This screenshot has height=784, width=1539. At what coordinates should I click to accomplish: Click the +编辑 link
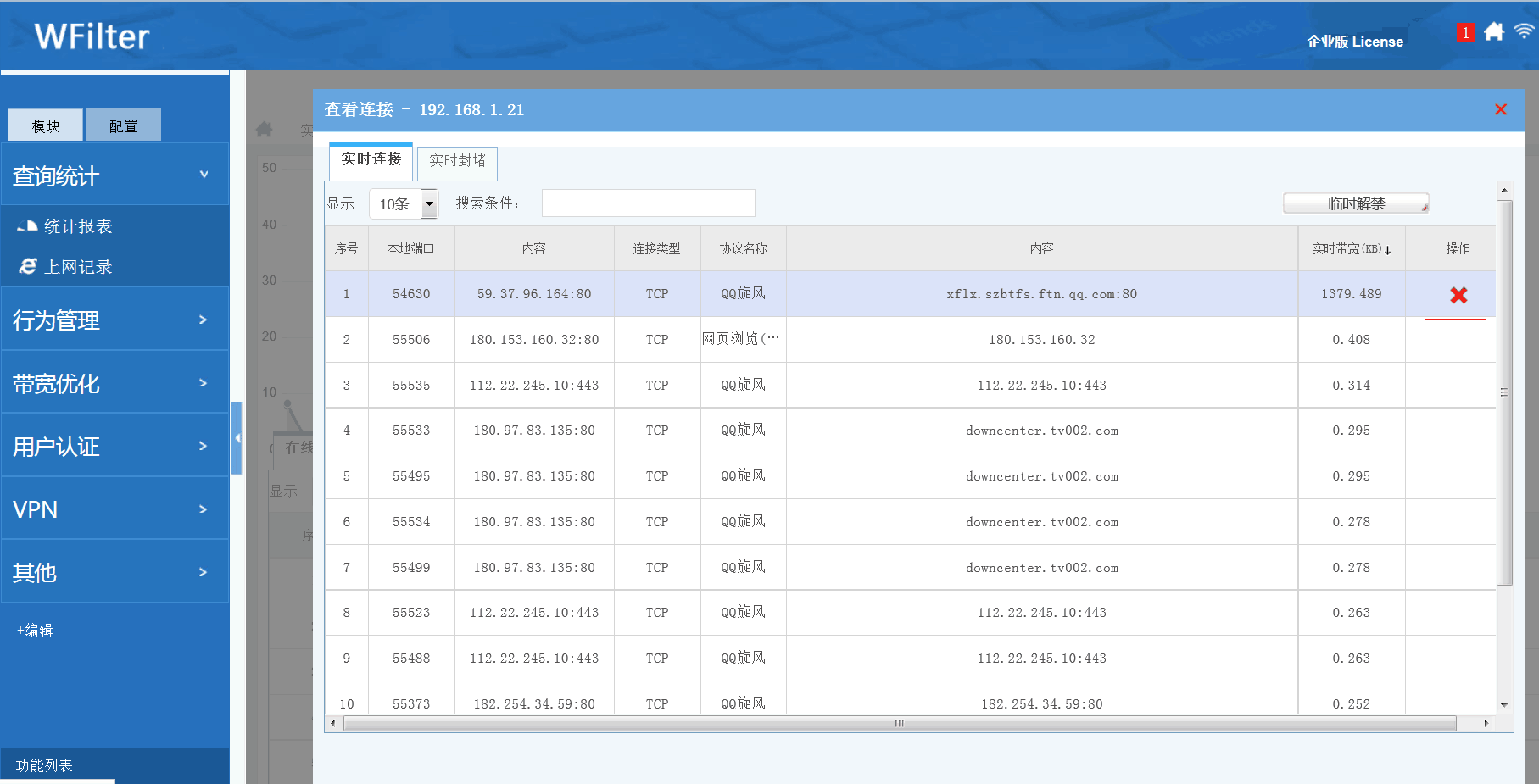[35, 630]
